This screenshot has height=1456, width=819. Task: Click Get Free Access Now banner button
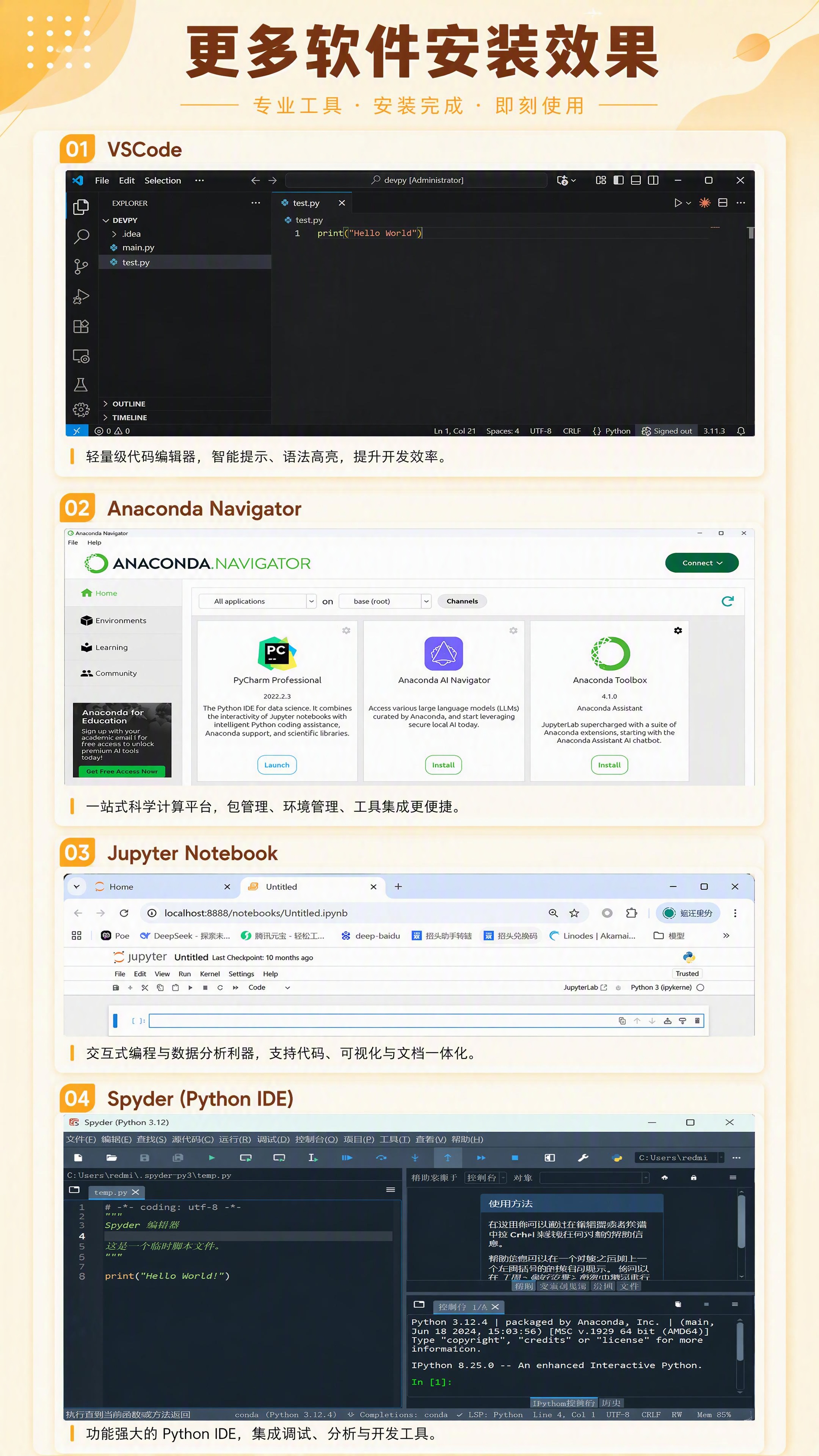click(x=121, y=771)
